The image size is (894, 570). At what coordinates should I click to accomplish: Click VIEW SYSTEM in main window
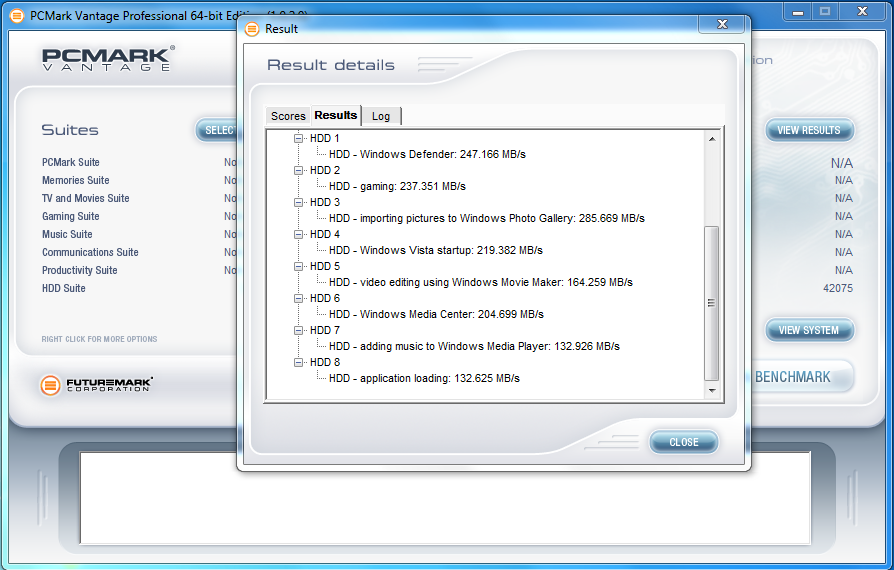click(809, 331)
